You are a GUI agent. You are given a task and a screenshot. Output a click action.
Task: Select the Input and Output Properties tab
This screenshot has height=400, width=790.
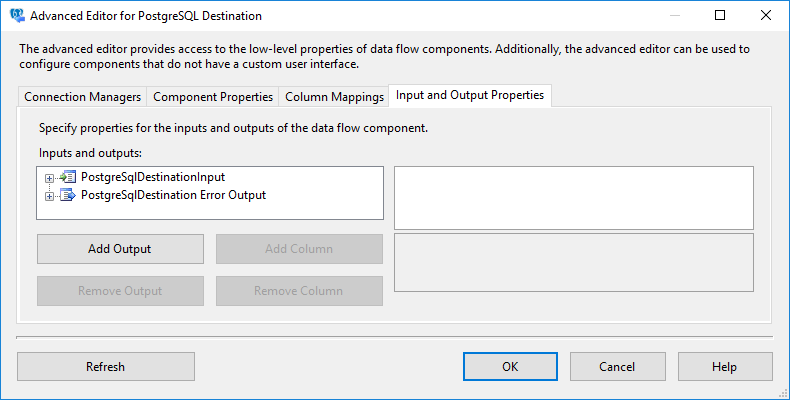(470, 95)
